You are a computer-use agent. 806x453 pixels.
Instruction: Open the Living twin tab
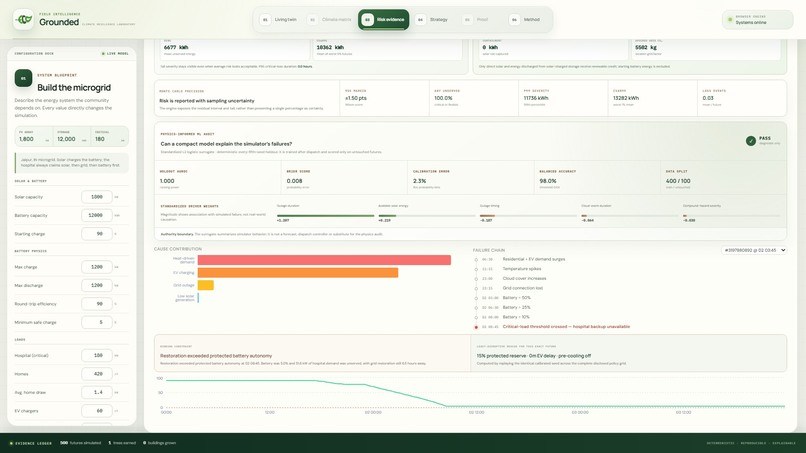pos(279,20)
